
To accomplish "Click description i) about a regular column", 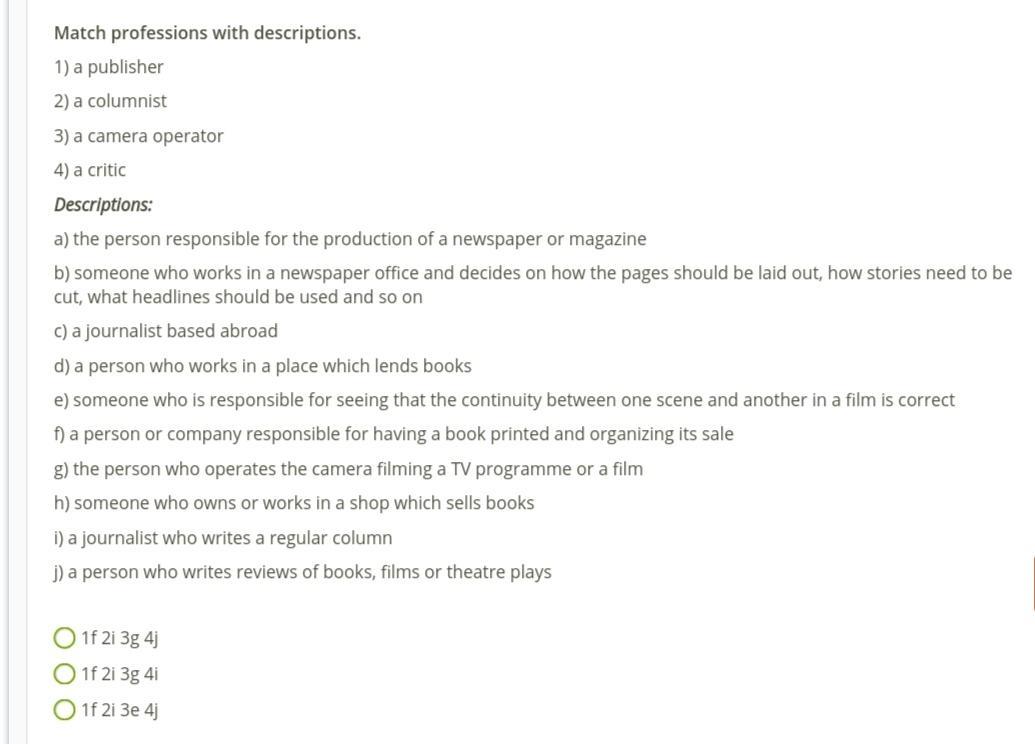I will [223, 538].
